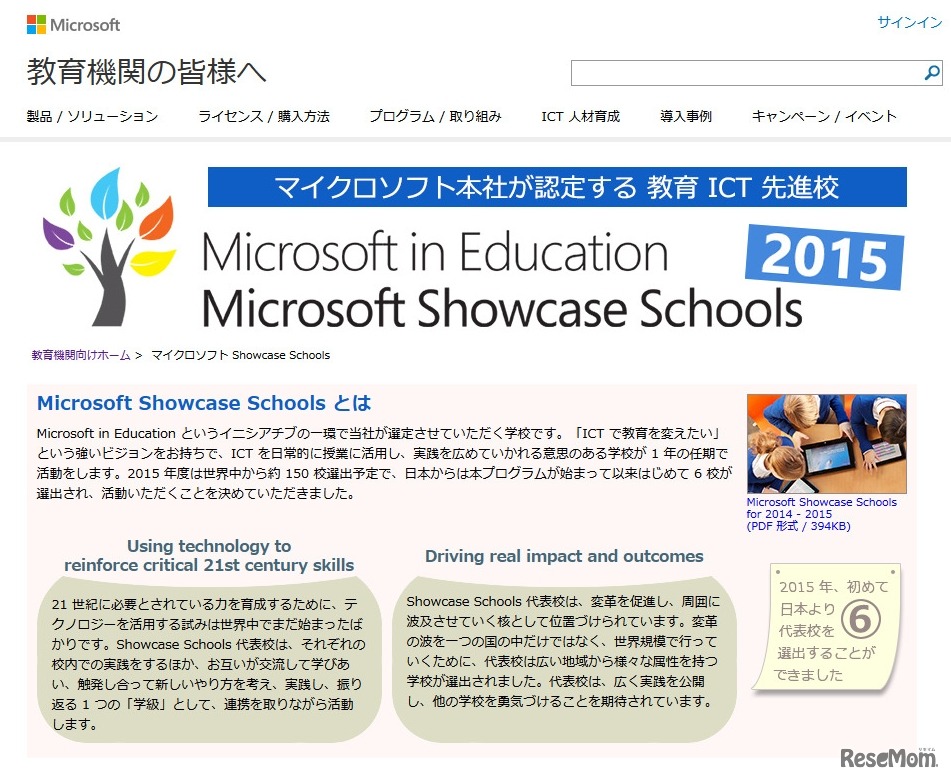The height and width of the screenshot is (781, 951).
Task: Click the Microsoft logo
Action: (x=73, y=25)
